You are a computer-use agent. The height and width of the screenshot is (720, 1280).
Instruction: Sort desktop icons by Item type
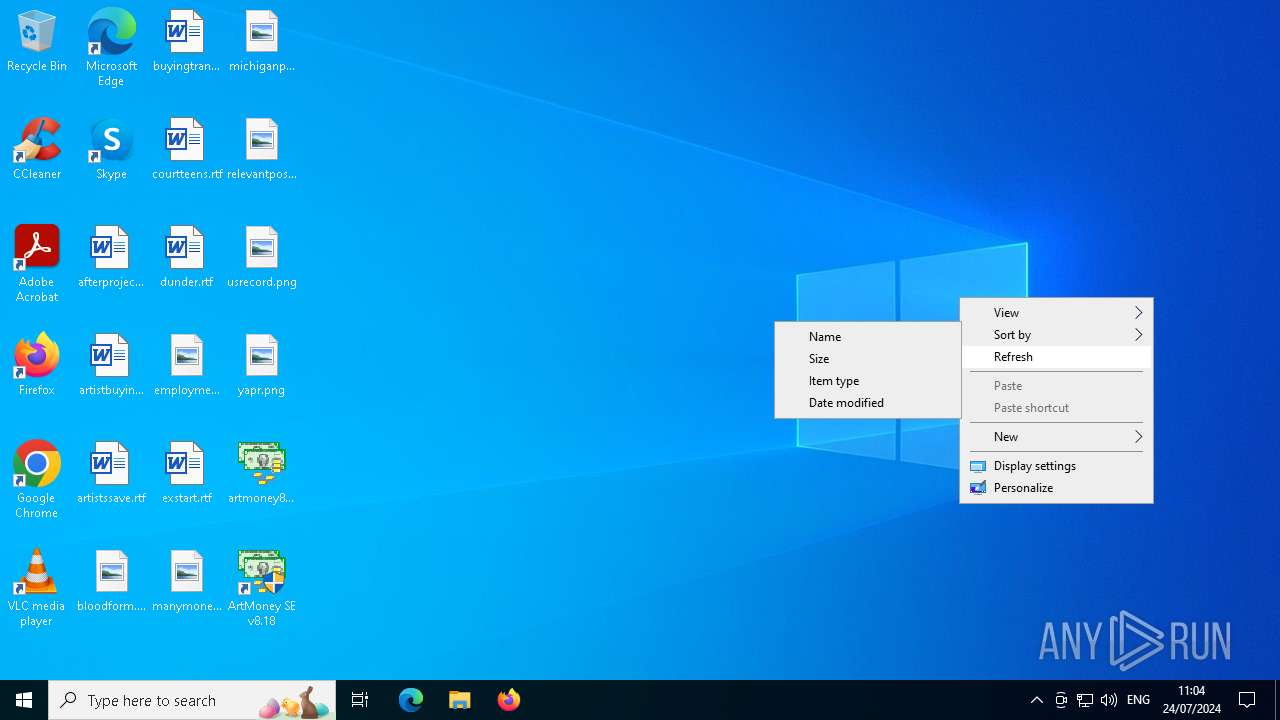[x=868, y=381]
